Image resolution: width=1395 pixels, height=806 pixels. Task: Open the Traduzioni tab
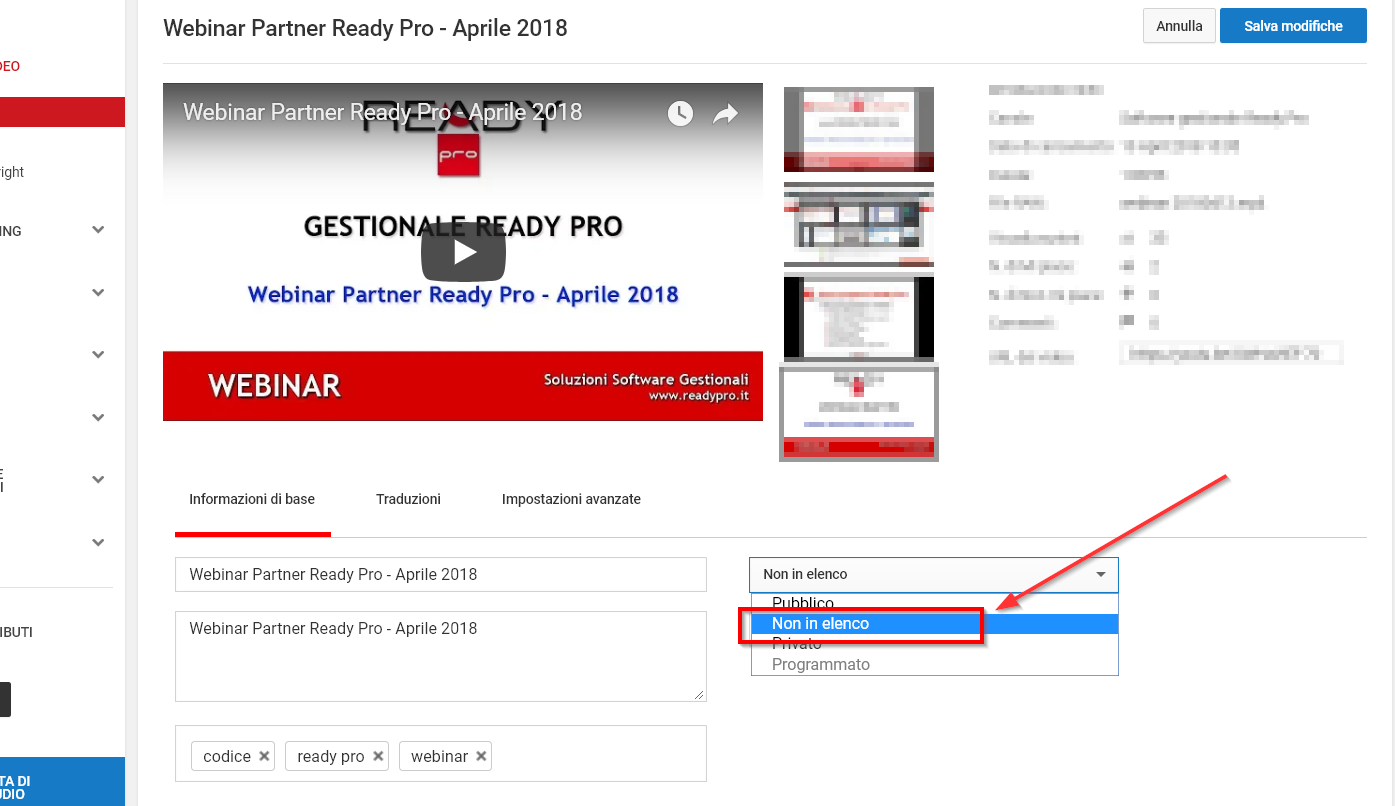[408, 499]
